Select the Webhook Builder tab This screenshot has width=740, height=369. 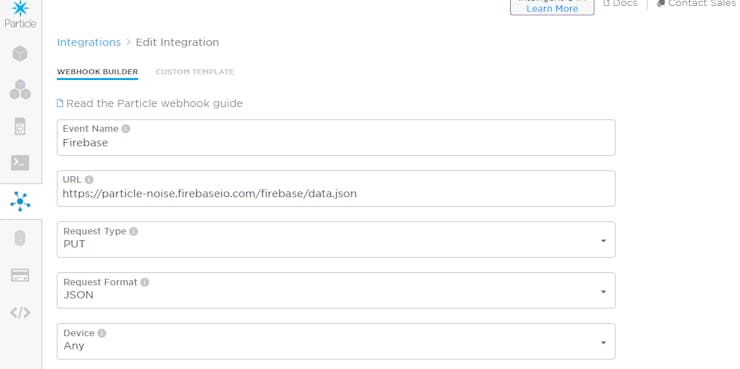coord(97,72)
